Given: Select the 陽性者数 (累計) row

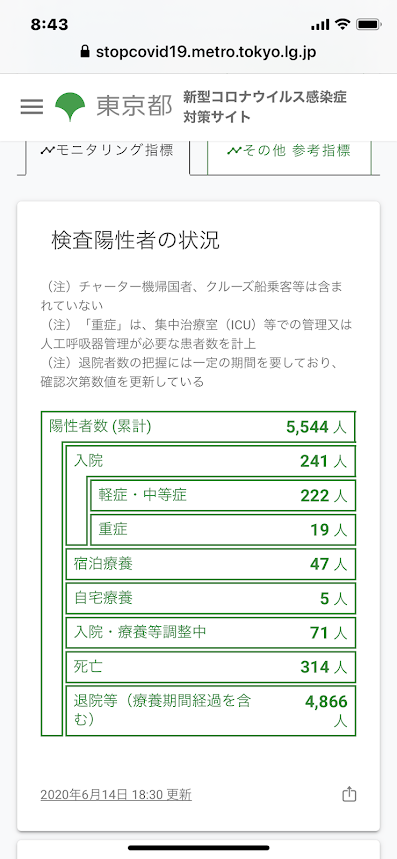Looking at the screenshot, I should point(198,427).
